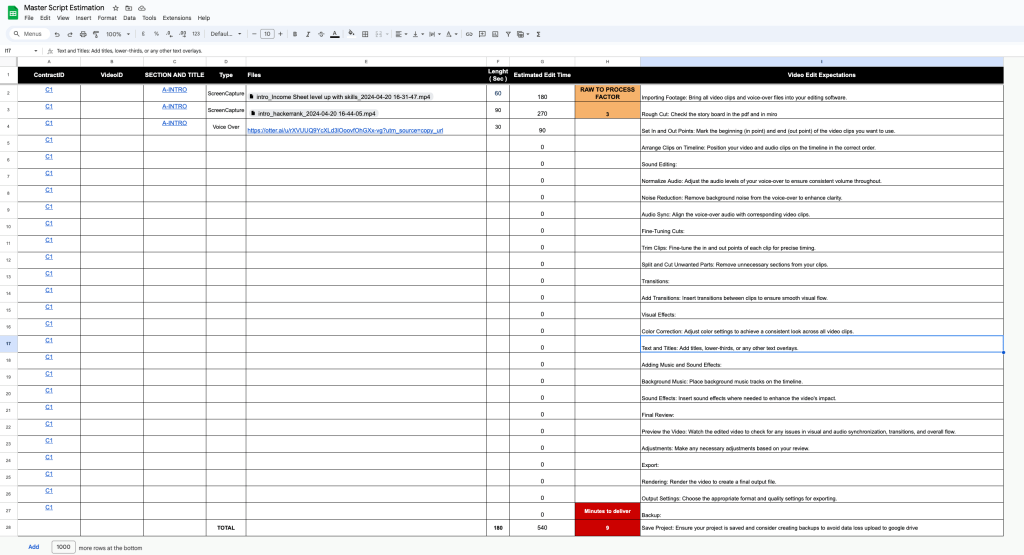
Task: Open the text wrapping dropdown
Action: [435, 34]
